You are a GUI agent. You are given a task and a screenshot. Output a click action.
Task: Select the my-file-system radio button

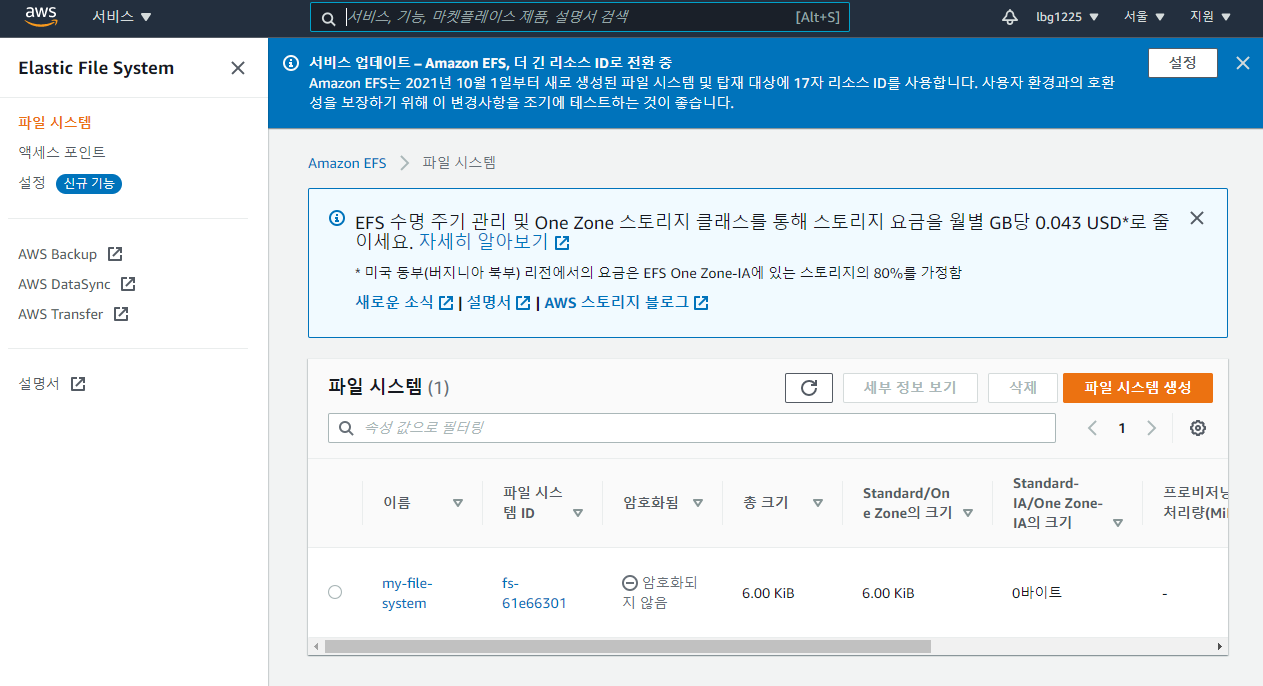tap(335, 592)
